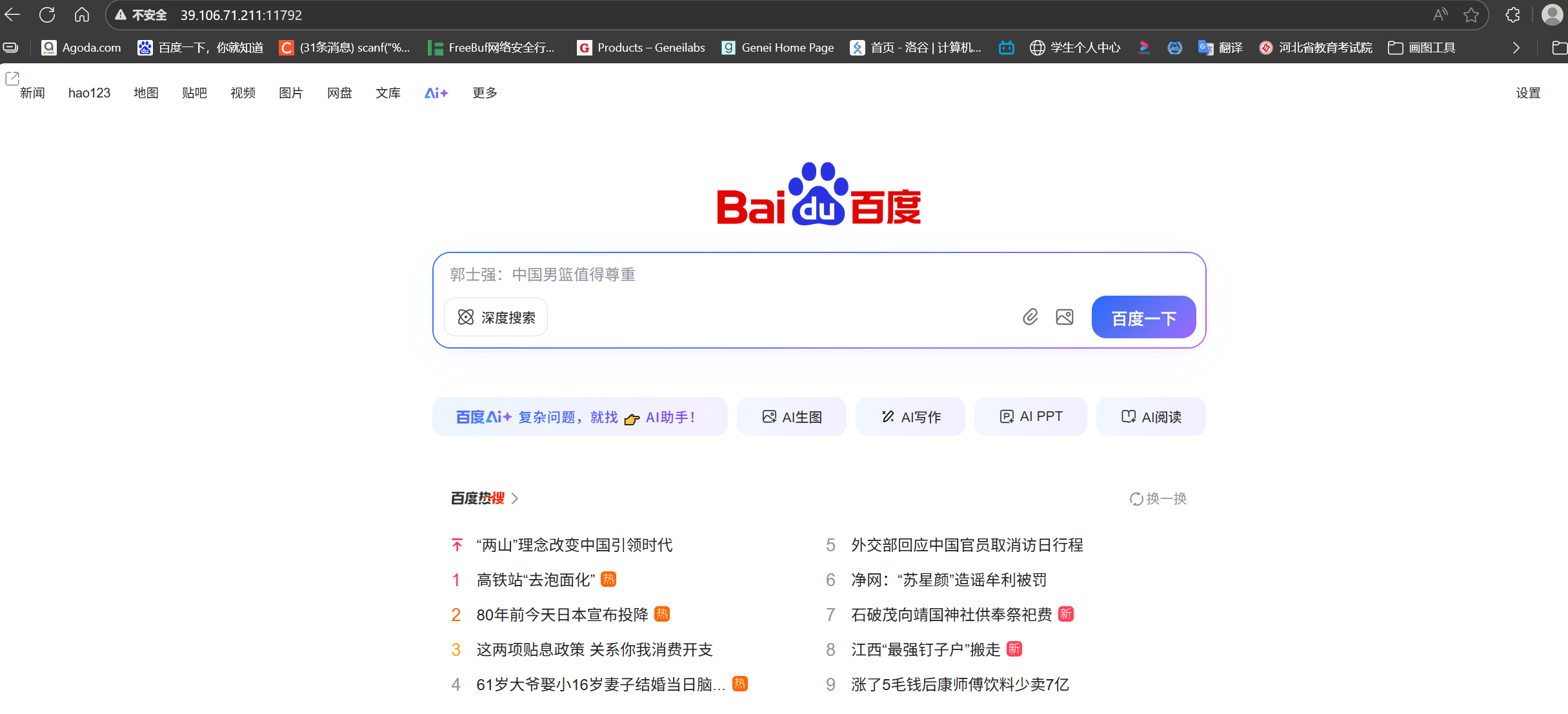This screenshot has width=1568, height=714.
Task: Open the hao123 navigation link
Action: [89, 93]
